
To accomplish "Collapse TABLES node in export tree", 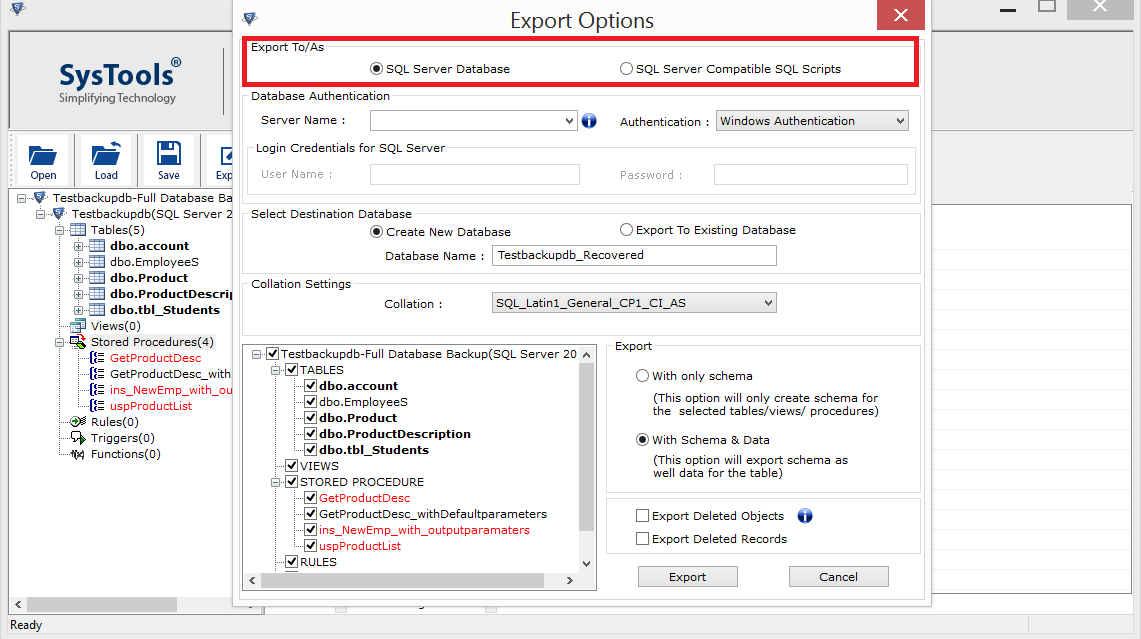I will (276, 370).
